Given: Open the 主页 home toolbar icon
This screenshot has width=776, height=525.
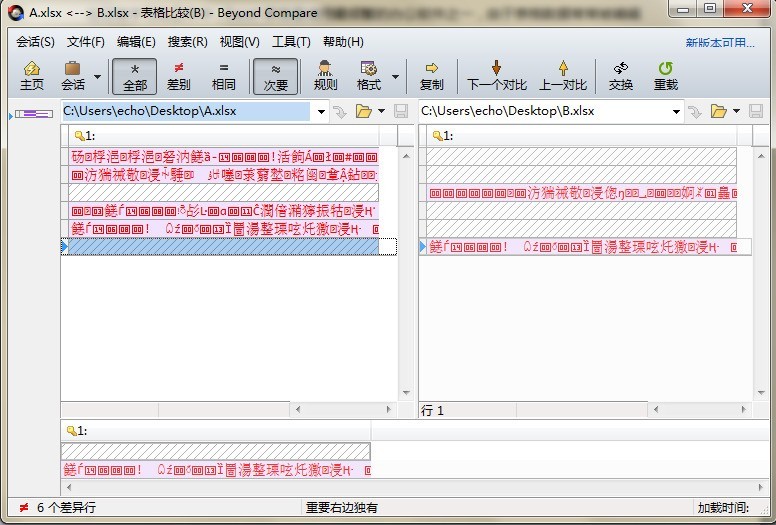Looking at the screenshot, I should [32, 76].
